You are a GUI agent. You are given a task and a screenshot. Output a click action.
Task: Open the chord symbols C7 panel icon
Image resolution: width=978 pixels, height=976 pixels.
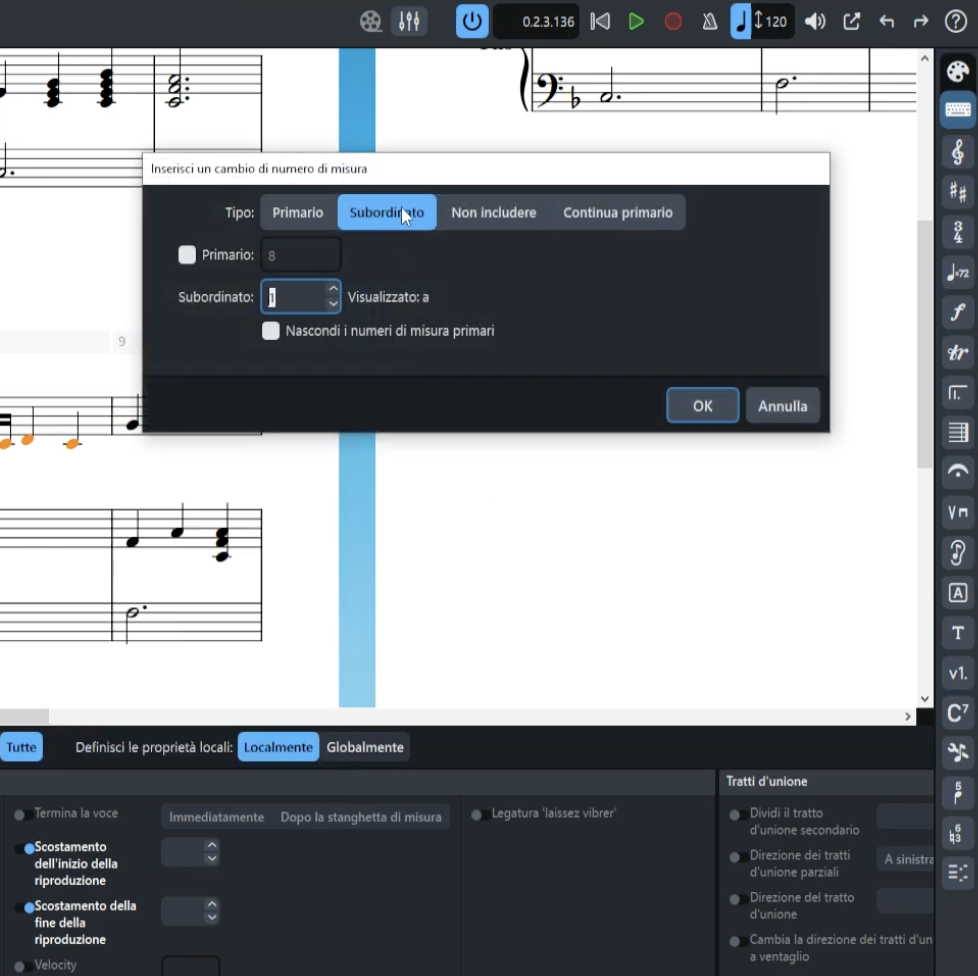click(x=957, y=713)
